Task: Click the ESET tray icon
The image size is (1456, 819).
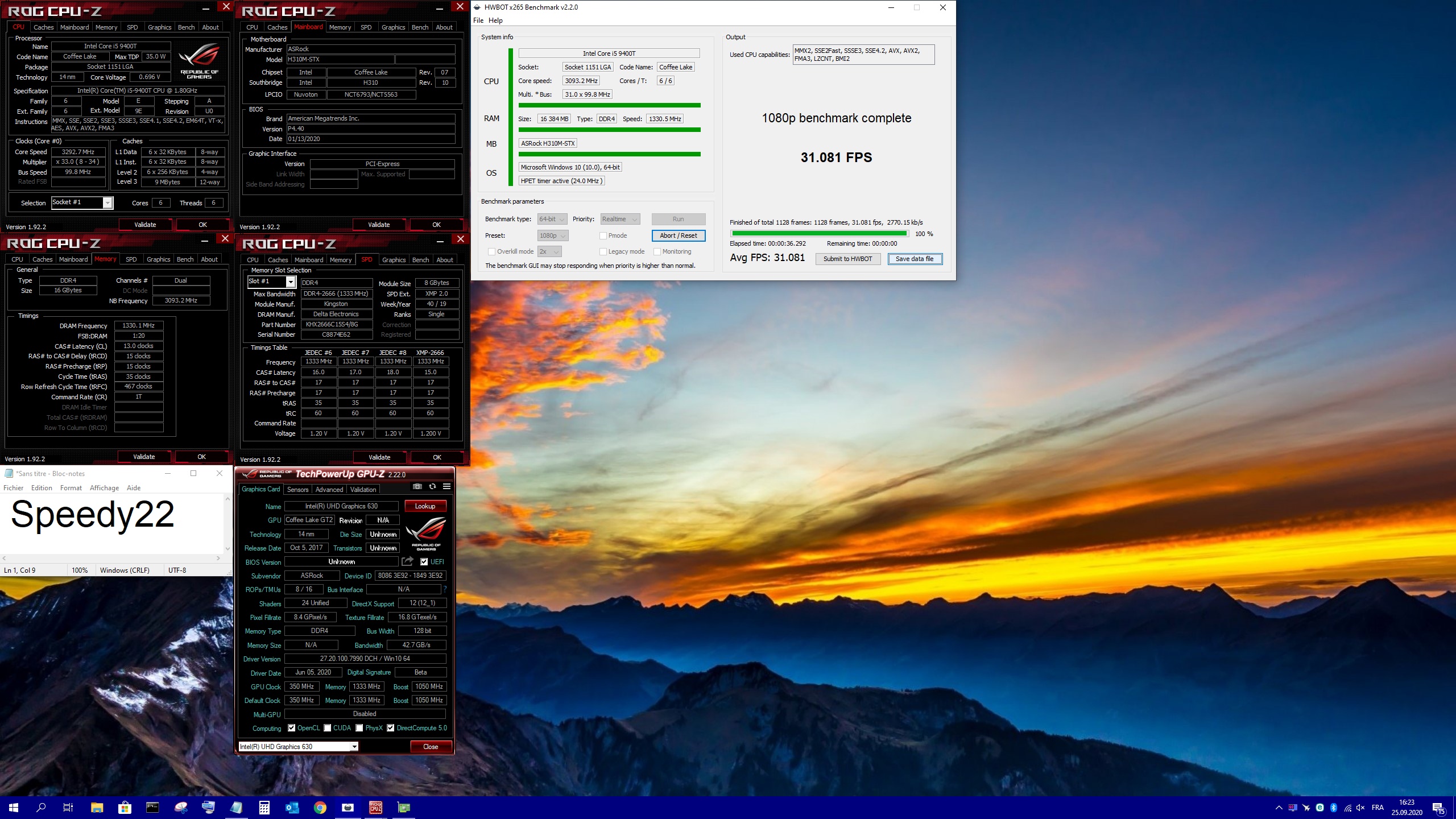Action: point(1319,808)
